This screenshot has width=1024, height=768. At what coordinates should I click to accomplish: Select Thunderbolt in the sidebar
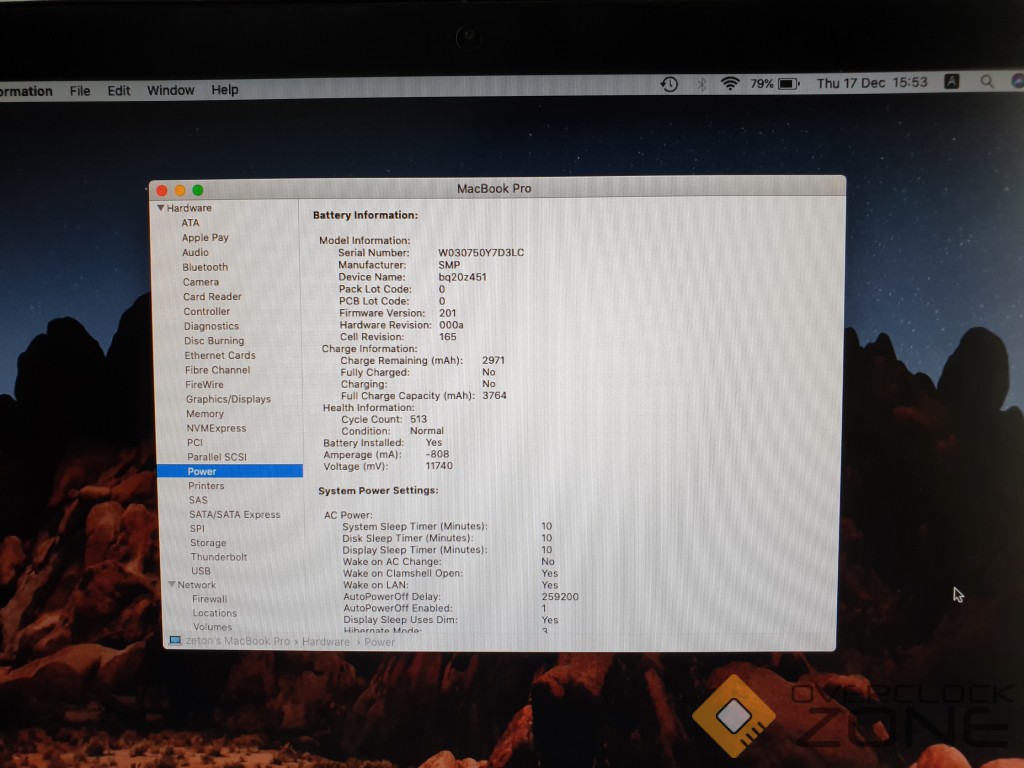tap(219, 557)
